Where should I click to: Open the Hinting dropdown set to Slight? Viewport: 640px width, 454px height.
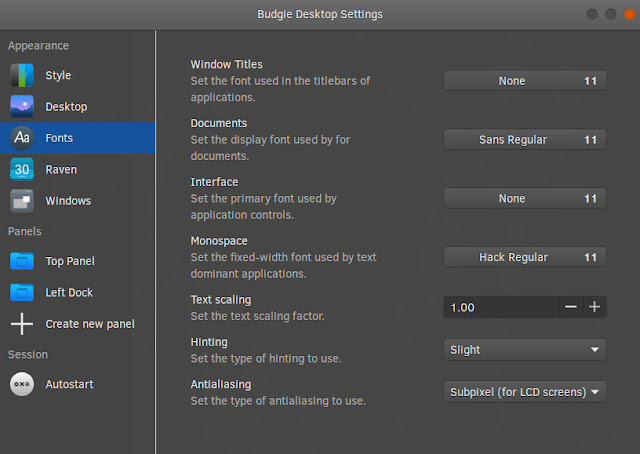tap(524, 349)
